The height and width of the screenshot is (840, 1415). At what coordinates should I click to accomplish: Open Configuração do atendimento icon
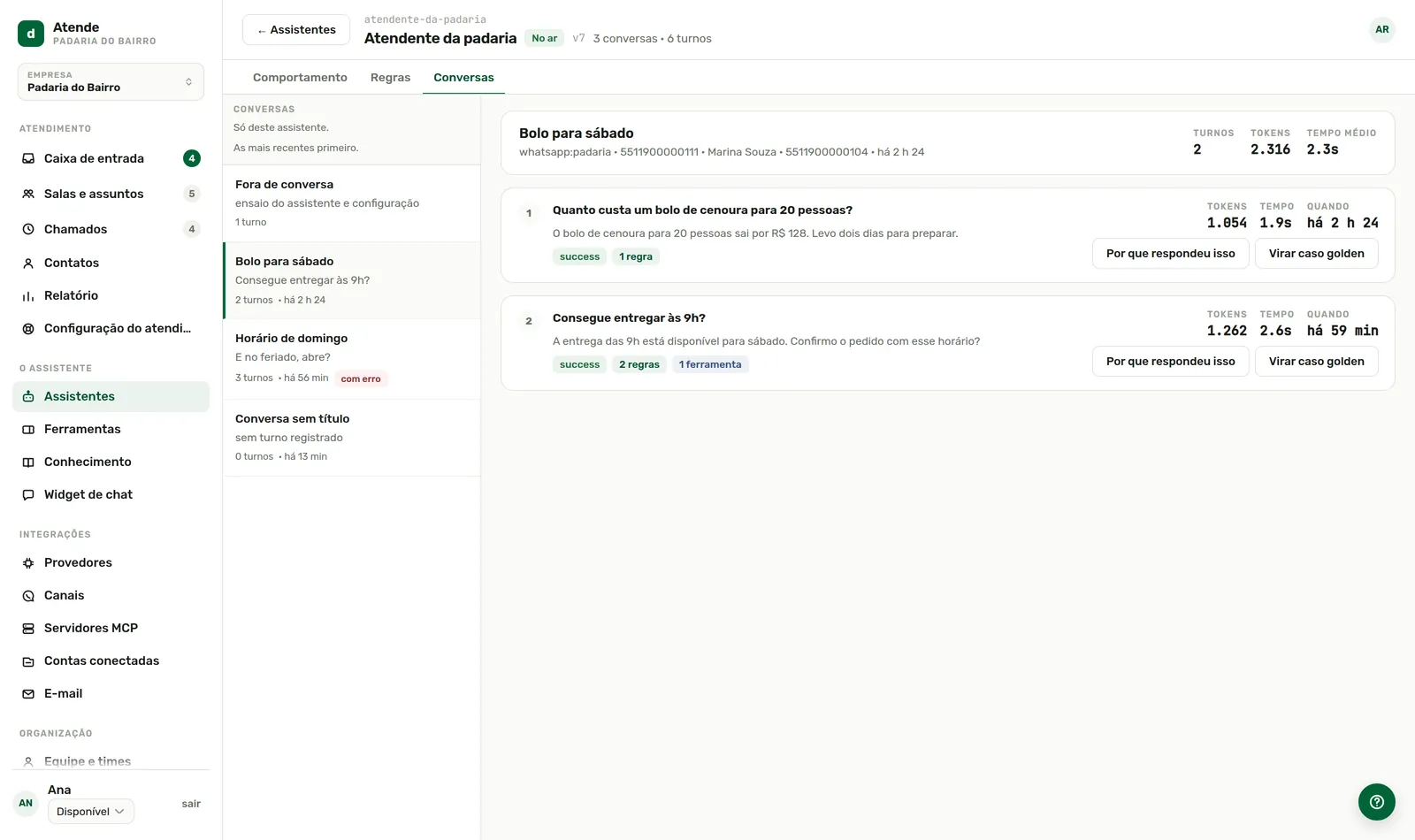pos(28,328)
